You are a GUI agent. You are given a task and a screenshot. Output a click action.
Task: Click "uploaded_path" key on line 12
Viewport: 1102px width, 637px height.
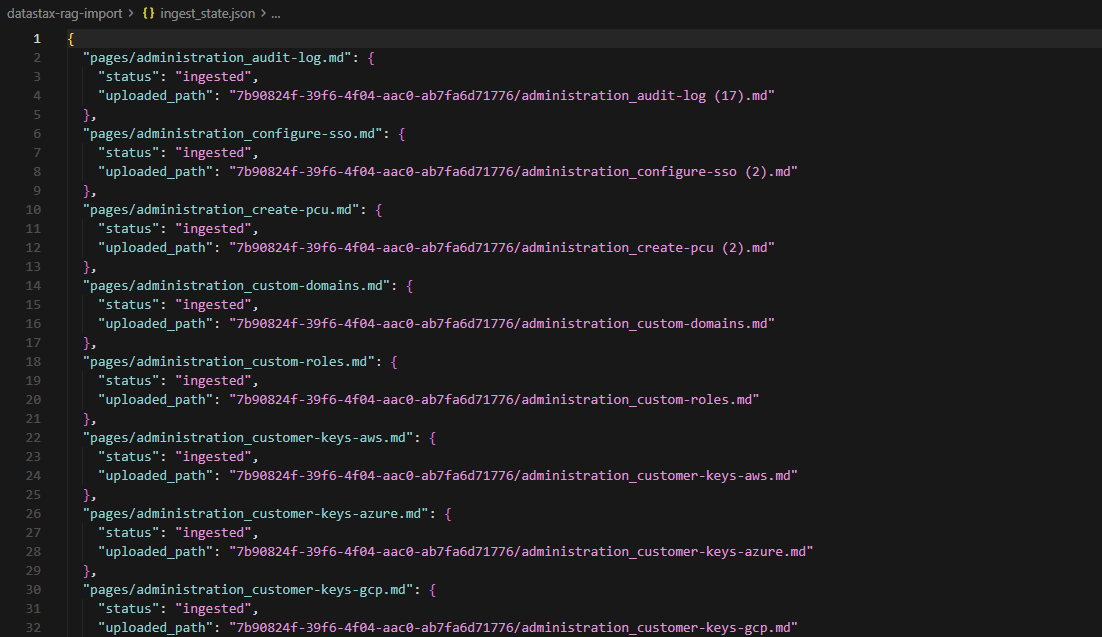tap(155, 247)
